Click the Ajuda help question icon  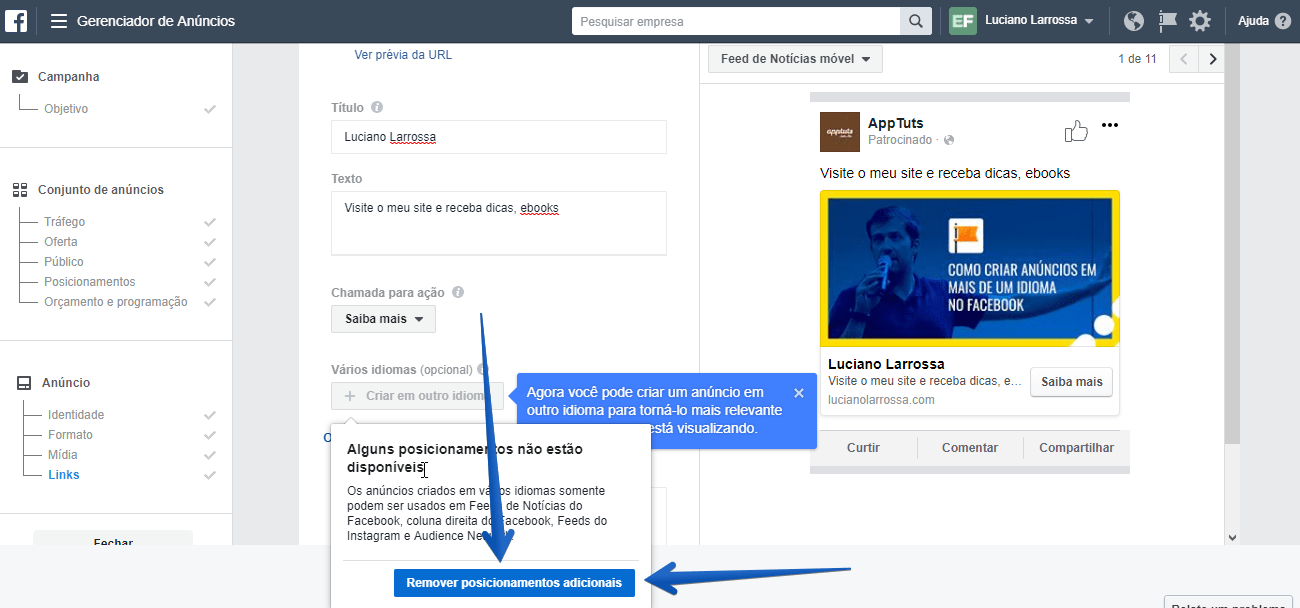(1283, 21)
